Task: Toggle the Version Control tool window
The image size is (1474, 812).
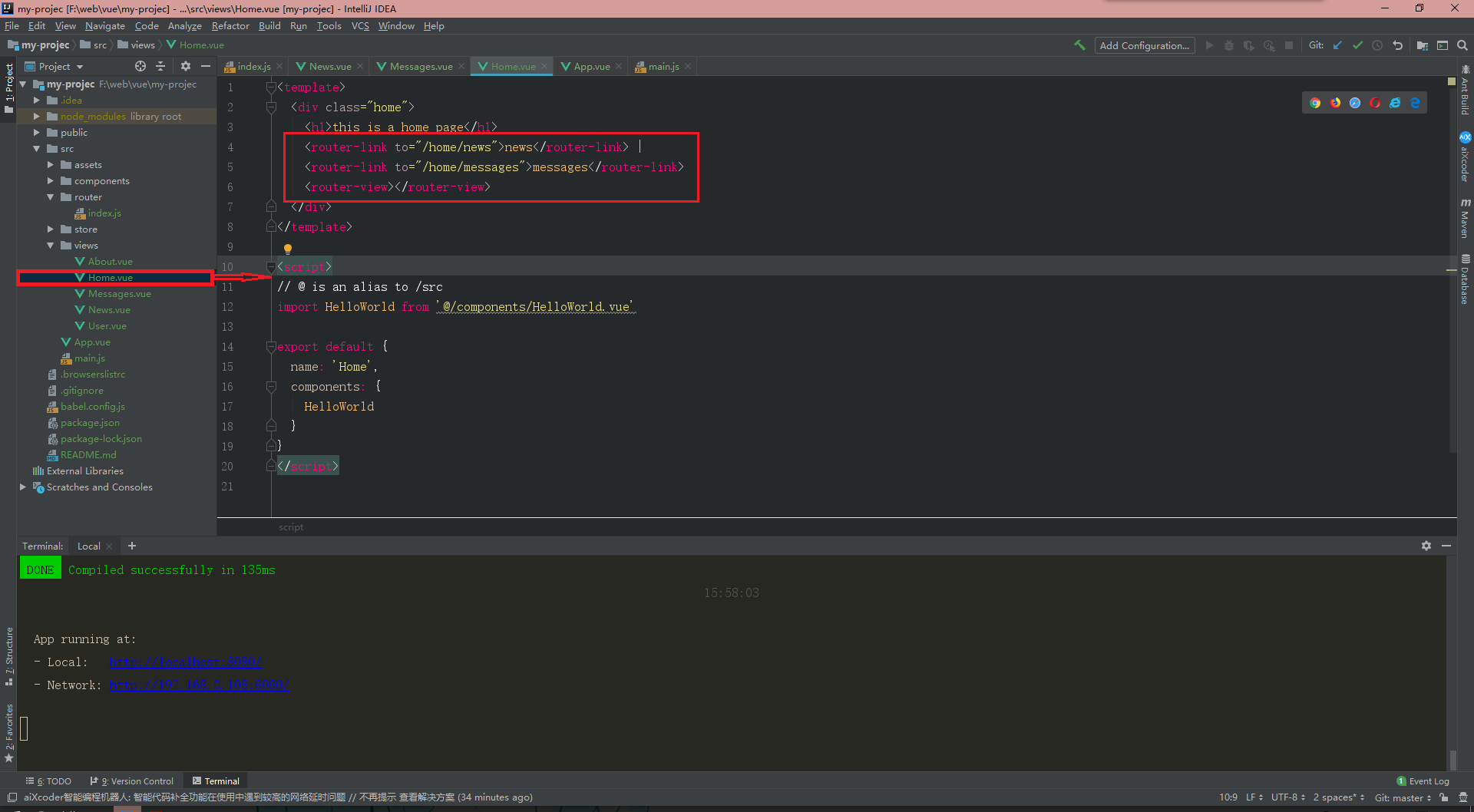Action: [132, 781]
